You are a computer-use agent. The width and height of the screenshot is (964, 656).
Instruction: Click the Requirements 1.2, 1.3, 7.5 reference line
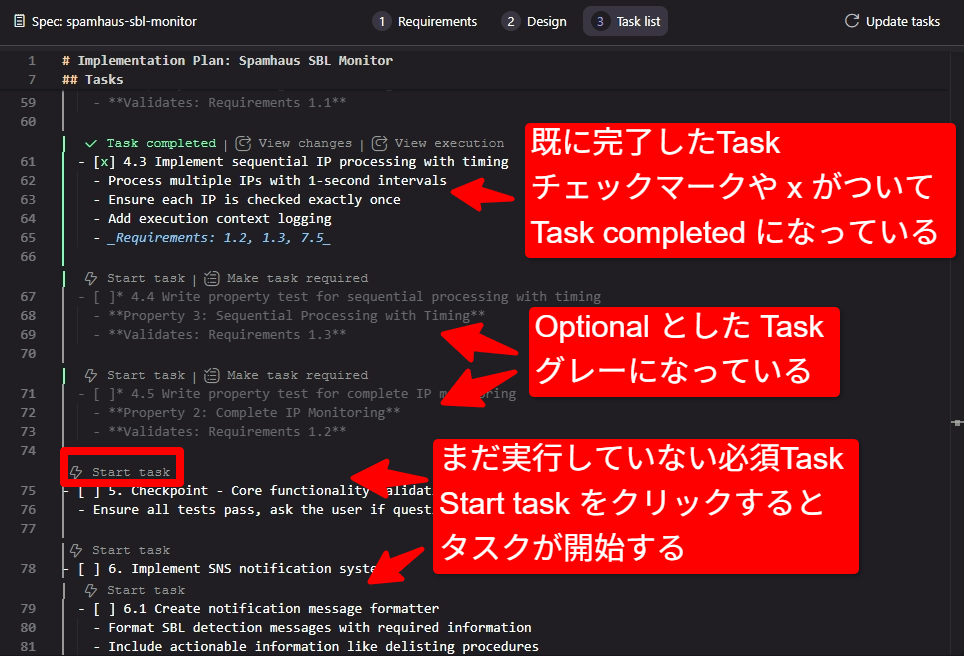[x=219, y=238]
